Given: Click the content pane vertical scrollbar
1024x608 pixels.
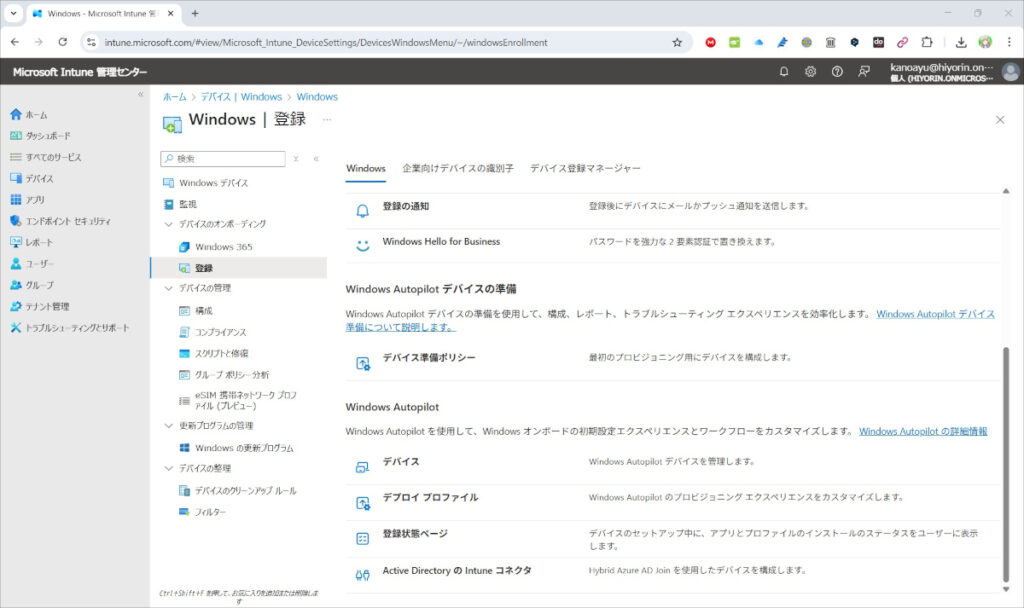Looking at the screenshot, I should (x=1006, y=464).
